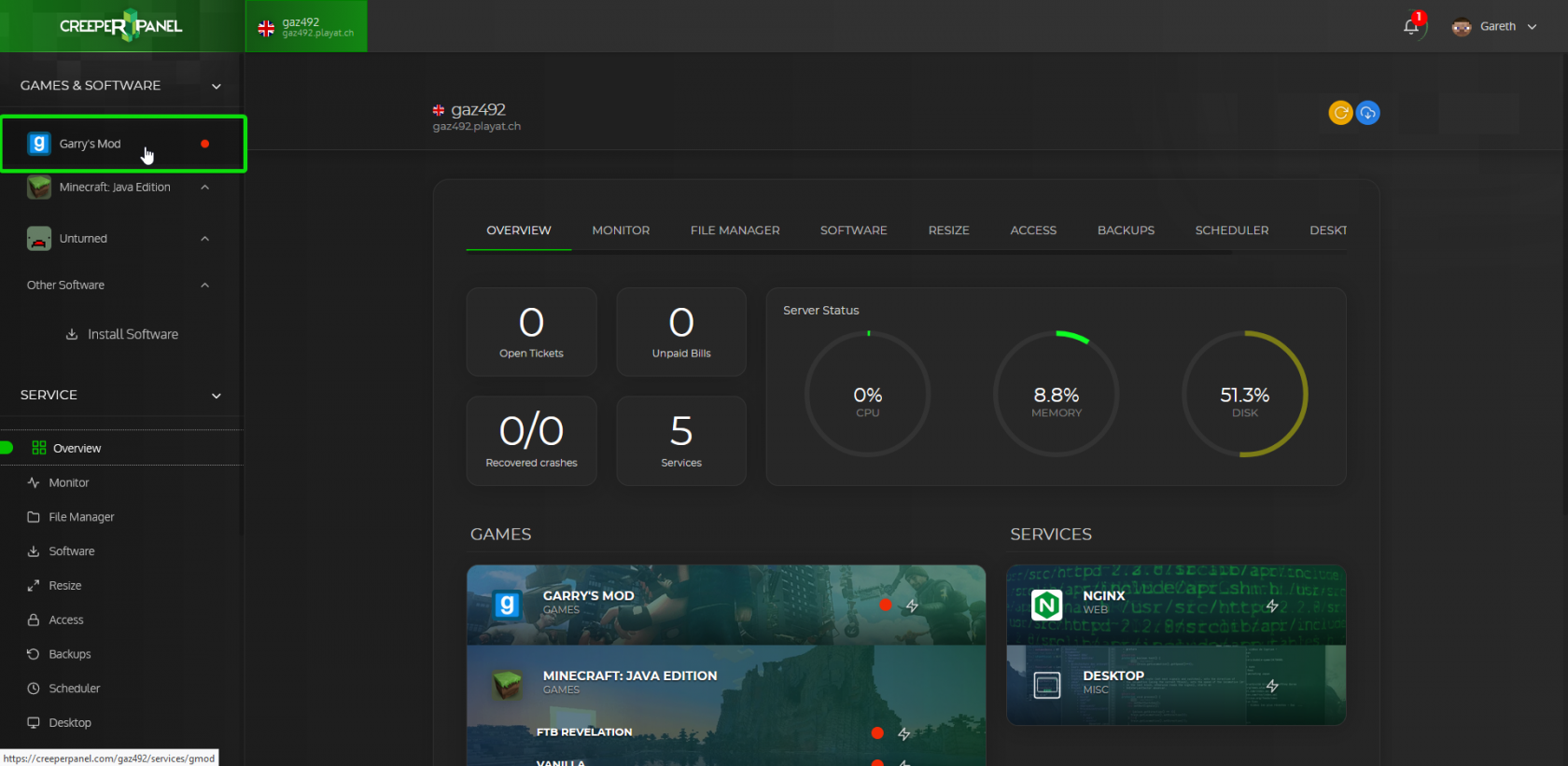Switch to the Access tab

click(x=1033, y=230)
